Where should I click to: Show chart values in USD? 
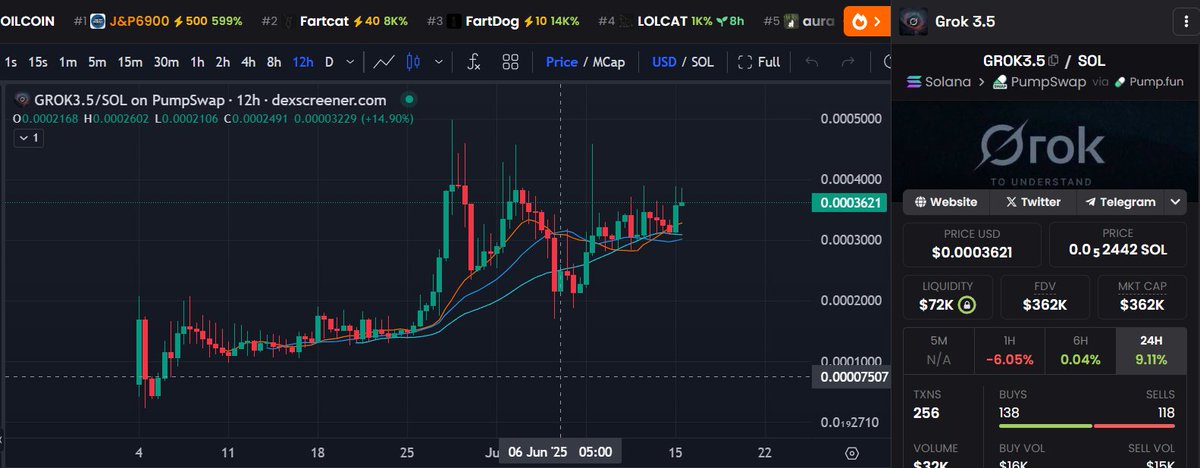664,62
